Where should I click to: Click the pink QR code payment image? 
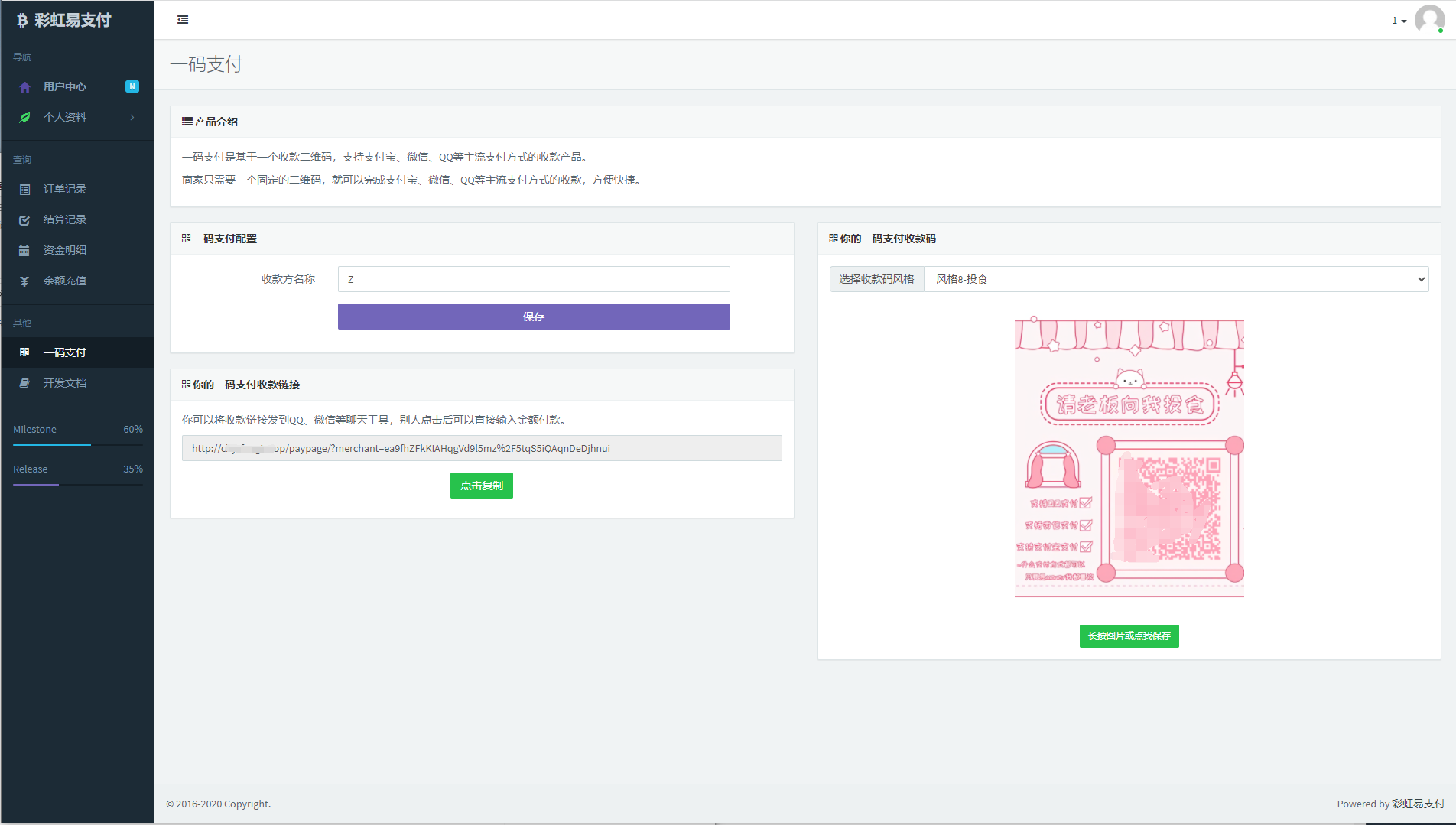pos(1129,459)
